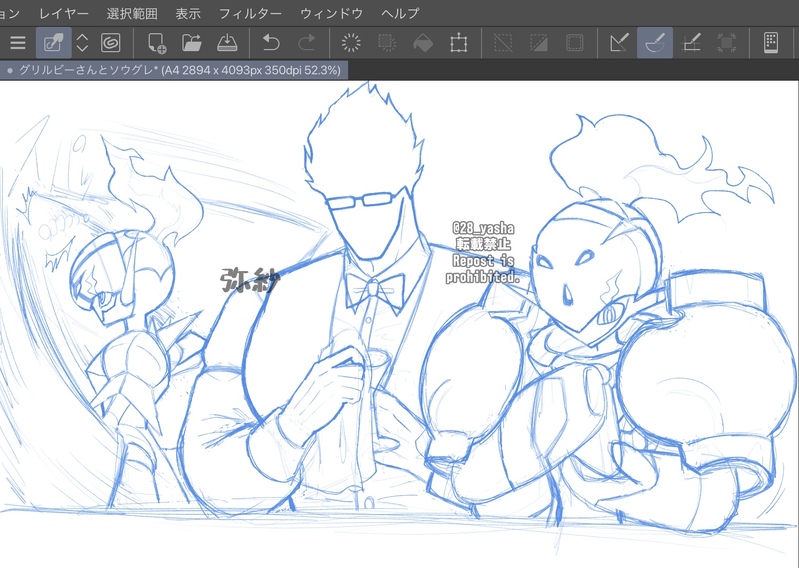Select the グリルビーさんとソウグレ canvas tab
The image size is (799, 568).
(174, 70)
